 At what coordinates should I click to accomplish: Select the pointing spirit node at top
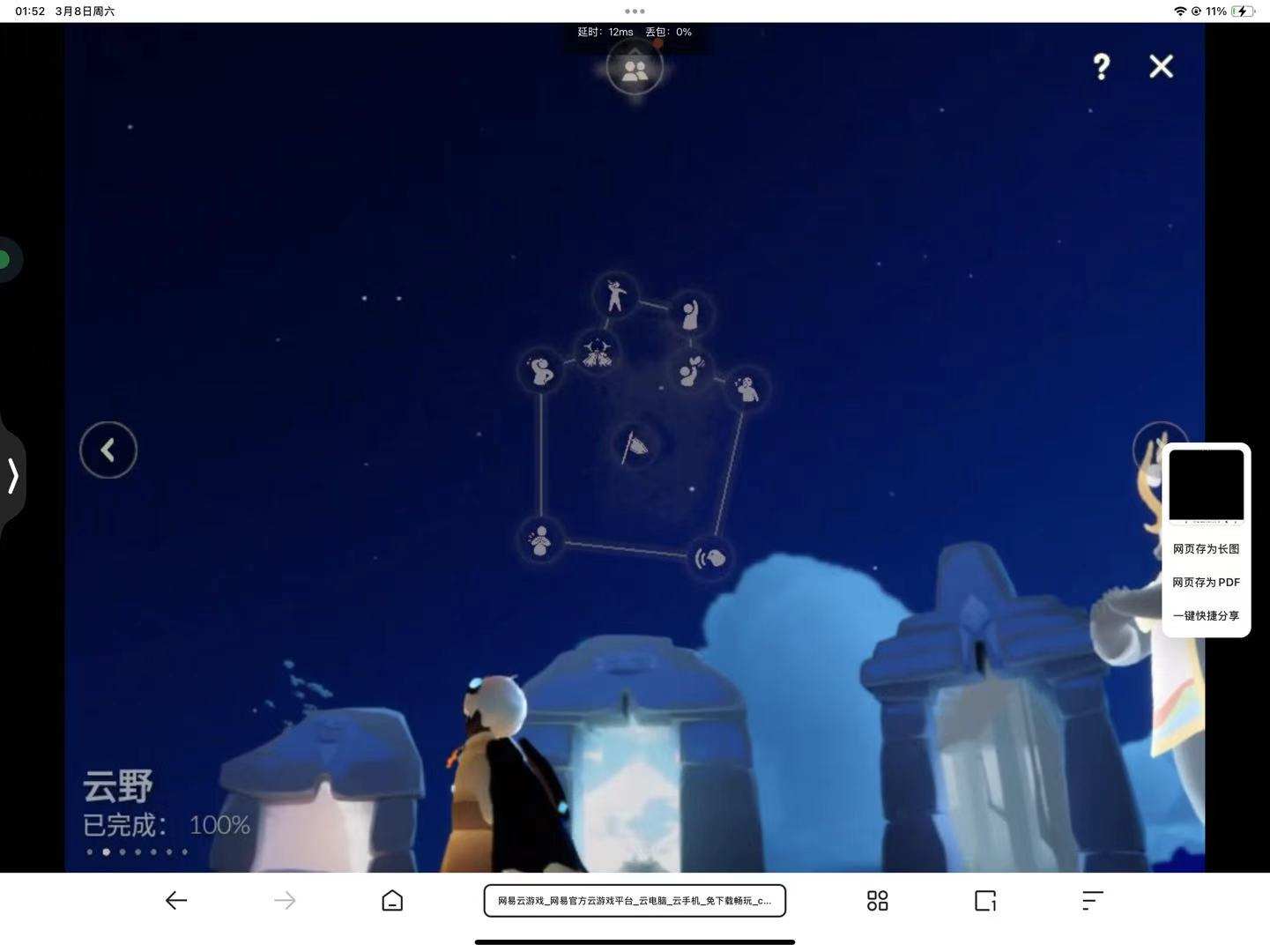click(x=616, y=295)
